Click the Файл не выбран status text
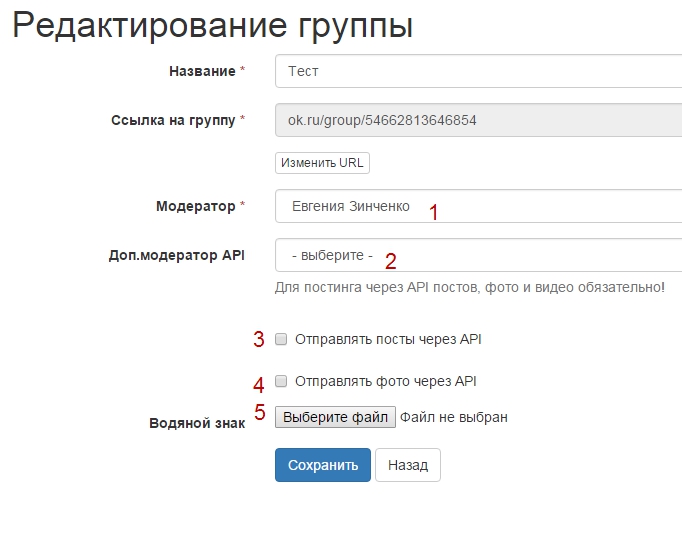This screenshot has height=551, width=682. 454,417
